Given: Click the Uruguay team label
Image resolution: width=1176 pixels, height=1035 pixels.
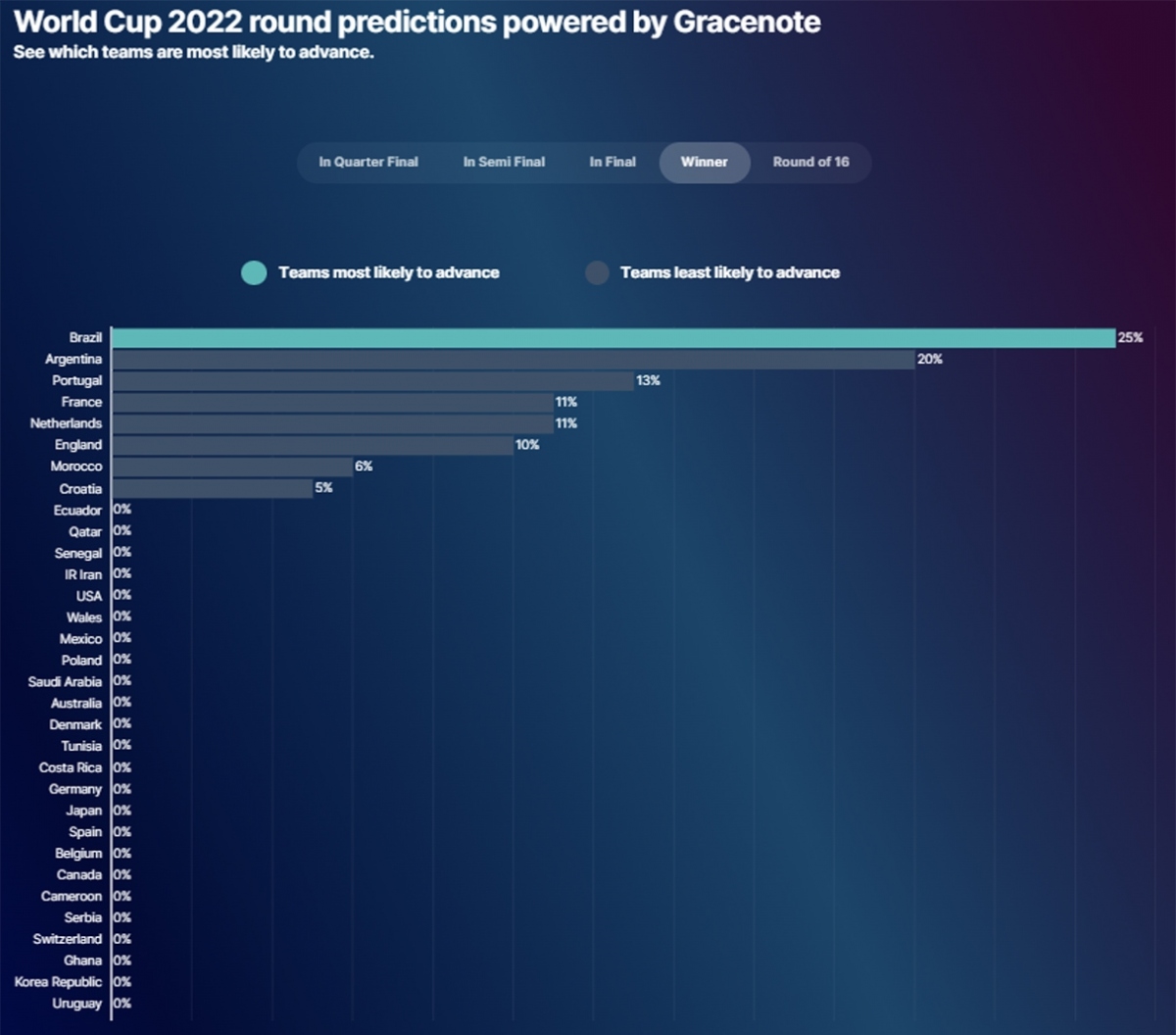Looking at the screenshot, I should pos(77,1004).
